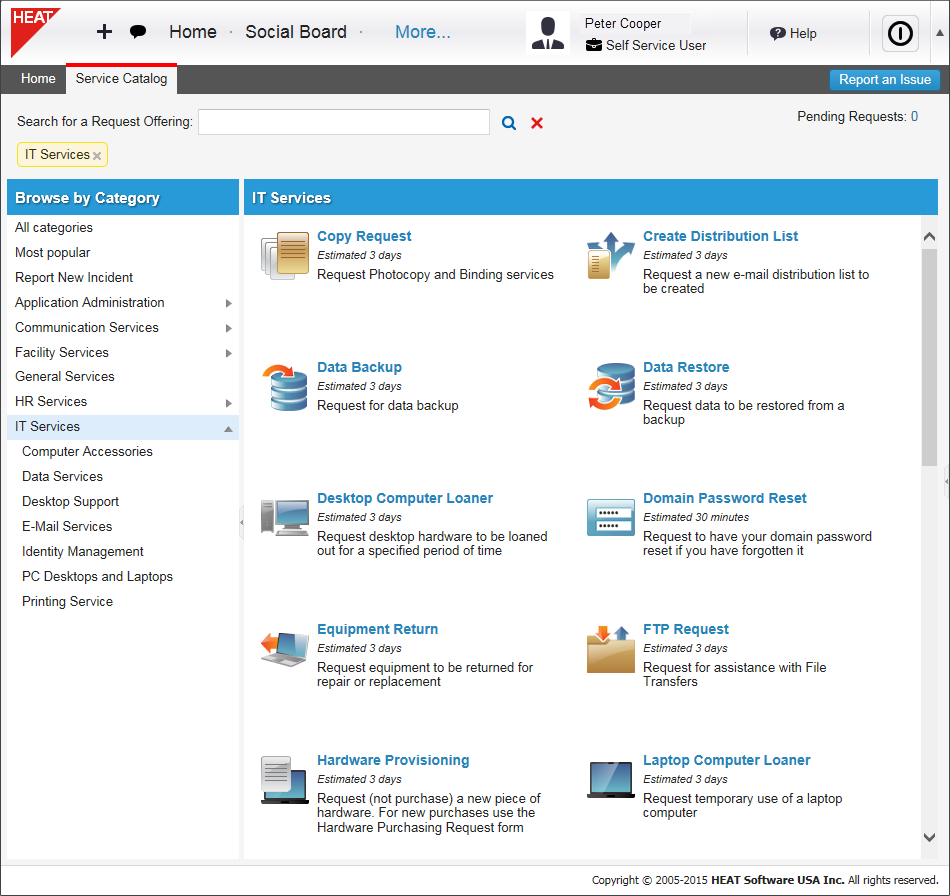
Task: Click the search magnifier icon
Action: [x=508, y=122]
